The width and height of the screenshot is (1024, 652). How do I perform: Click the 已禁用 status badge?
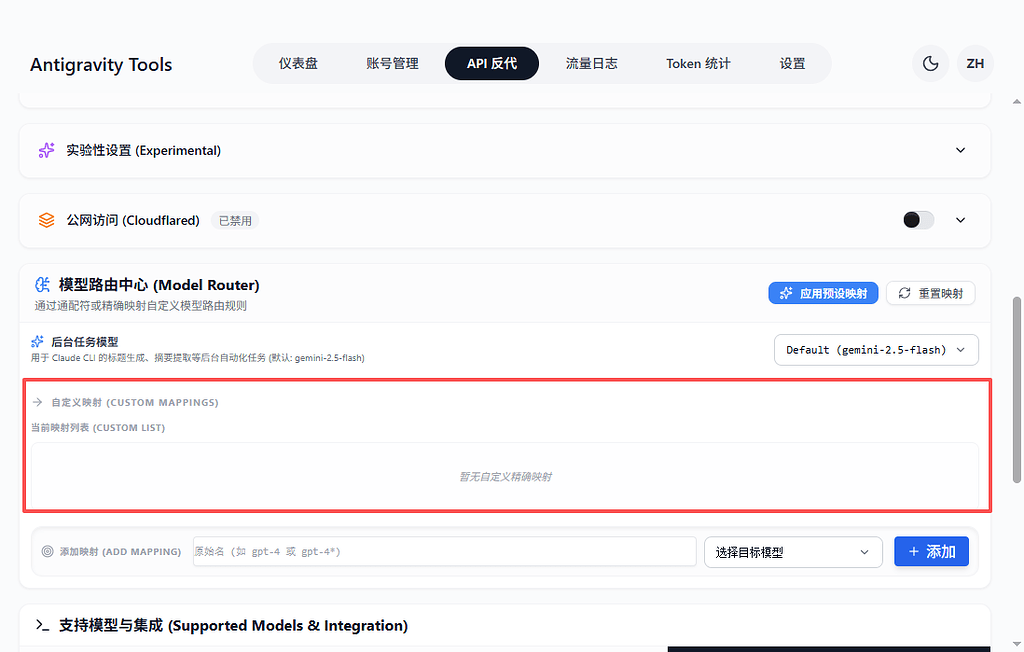tap(235, 221)
